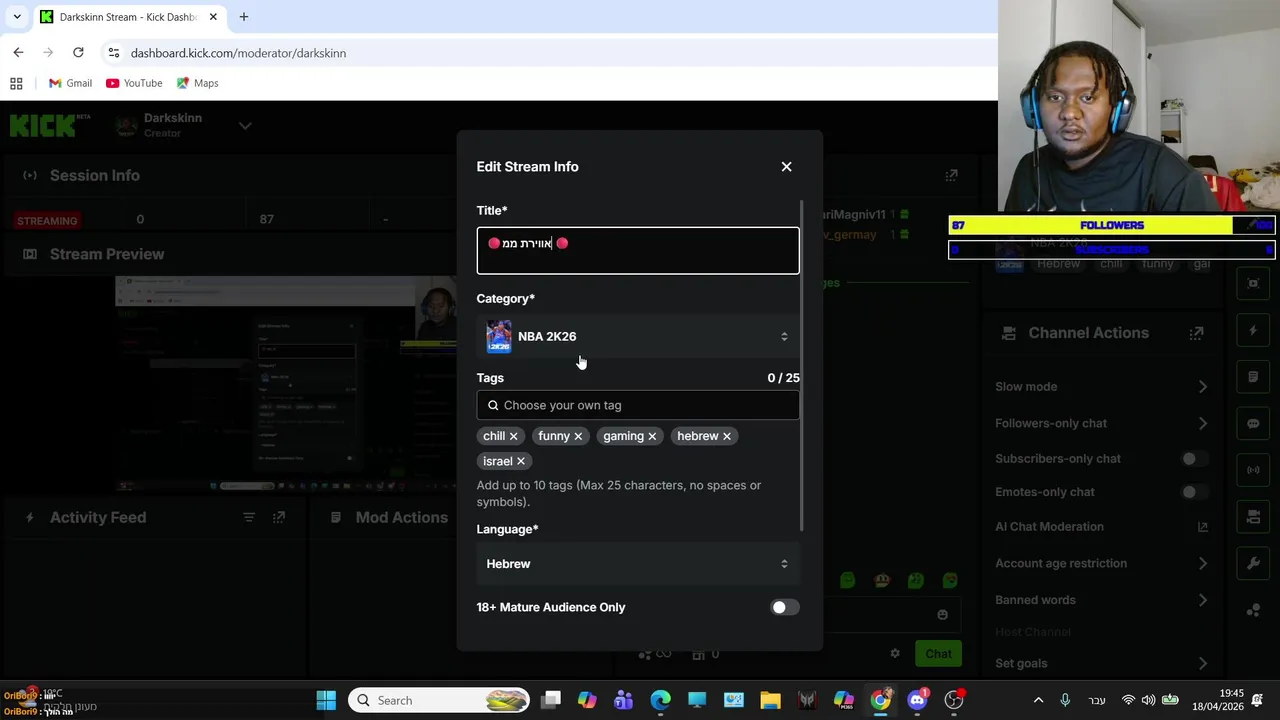Open OBS Studio from the taskbar
1280x720 pixels.
pyautogui.click(x=954, y=701)
